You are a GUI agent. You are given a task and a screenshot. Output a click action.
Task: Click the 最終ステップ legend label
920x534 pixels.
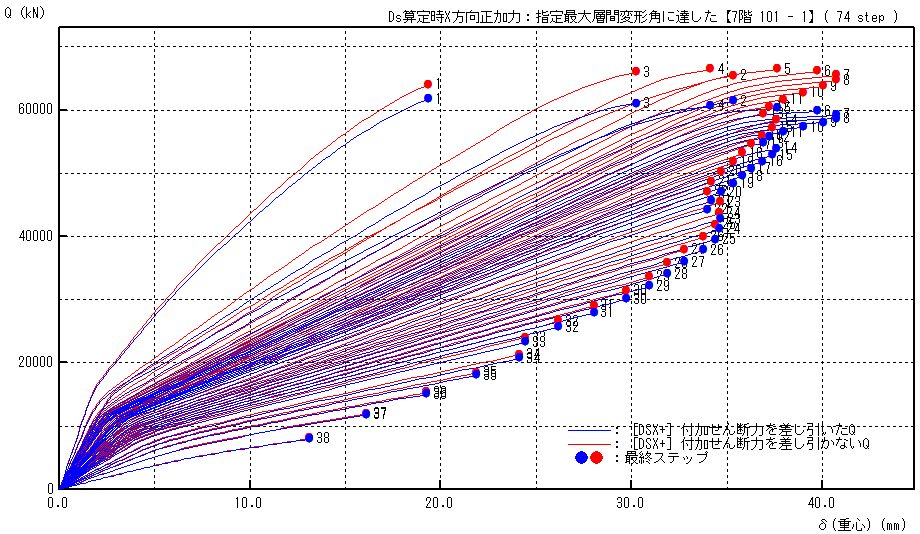coord(667,458)
